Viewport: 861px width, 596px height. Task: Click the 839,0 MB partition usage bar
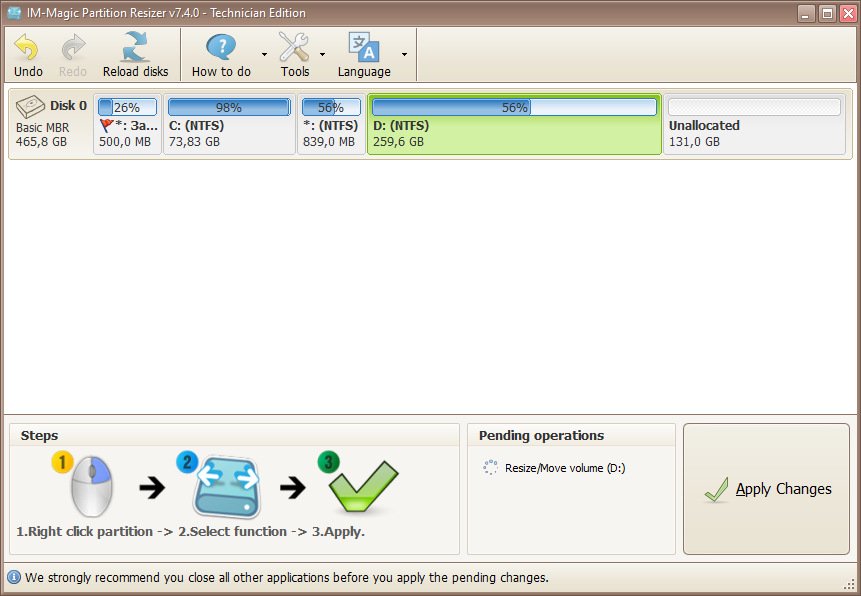click(x=331, y=107)
